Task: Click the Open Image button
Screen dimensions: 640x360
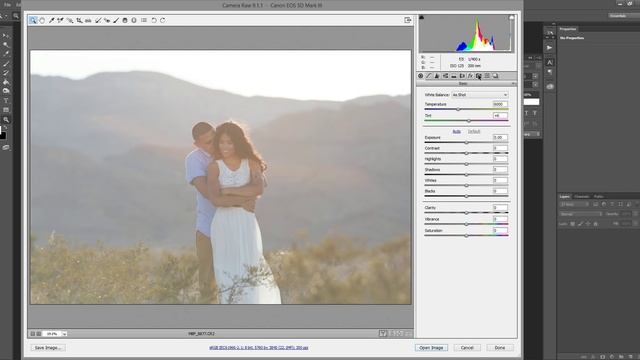Action: 431,348
